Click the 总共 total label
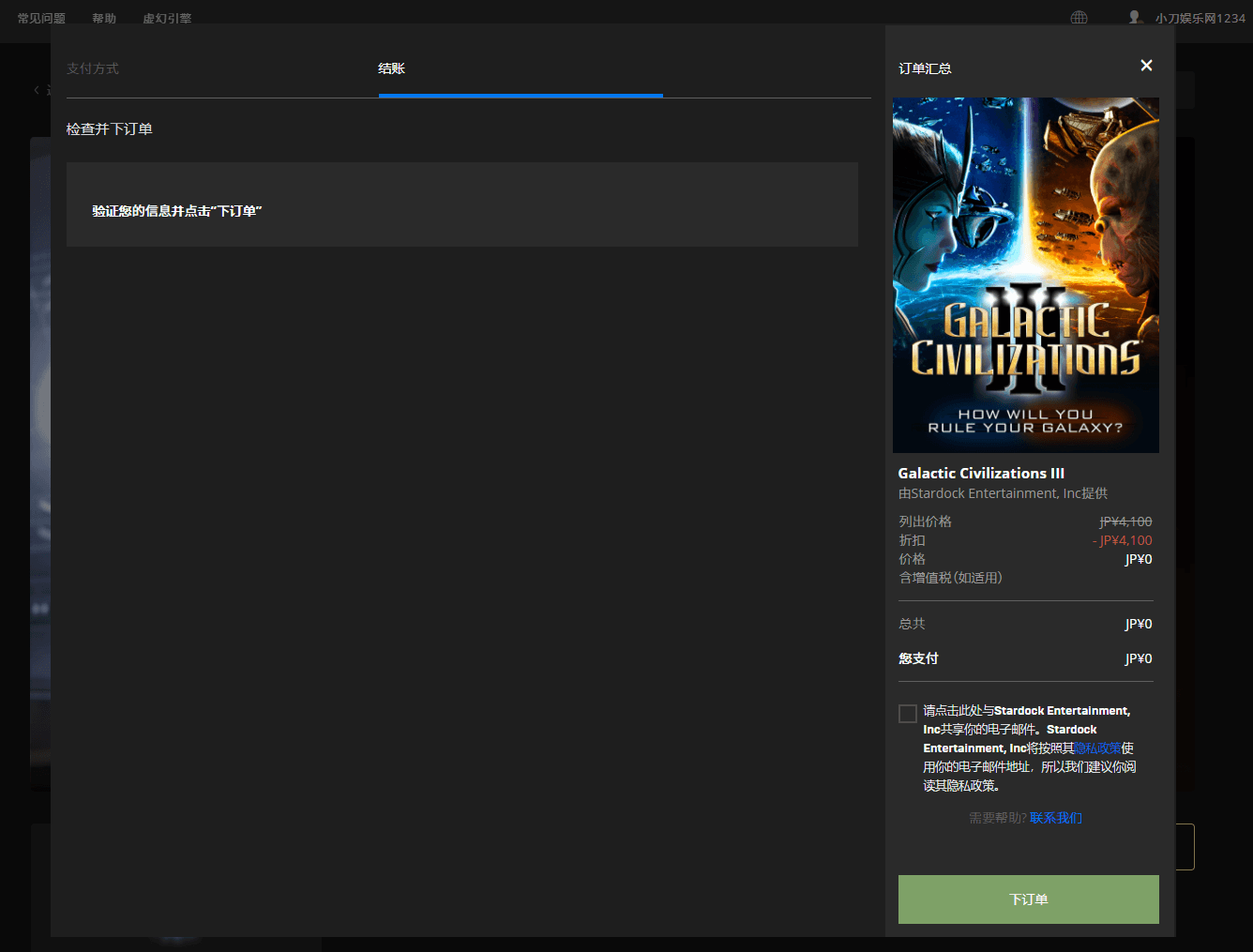 912,624
